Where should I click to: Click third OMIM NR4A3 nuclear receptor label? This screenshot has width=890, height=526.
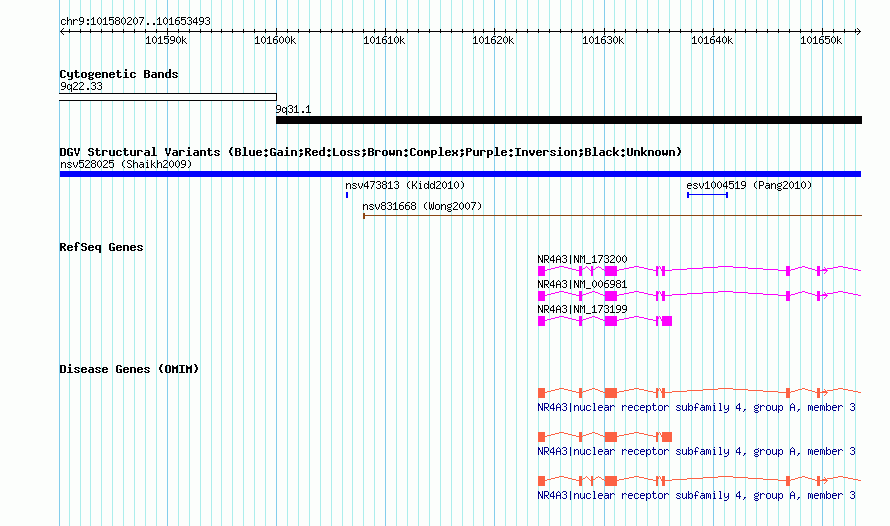click(x=696, y=495)
